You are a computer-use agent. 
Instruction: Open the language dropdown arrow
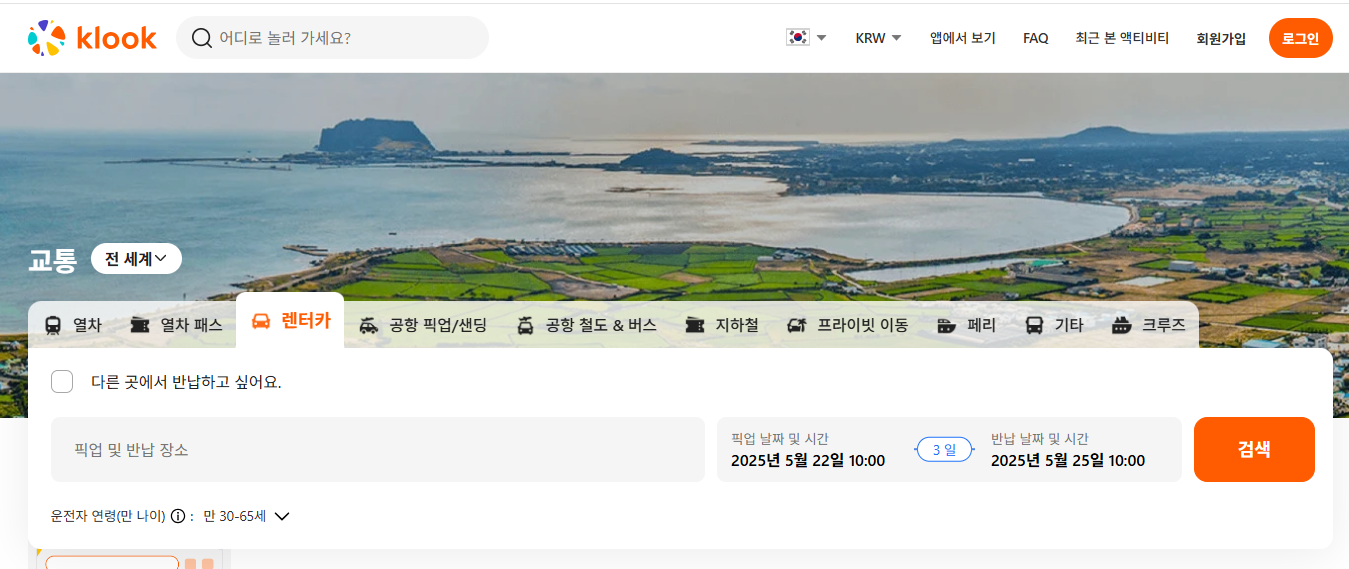(821, 38)
